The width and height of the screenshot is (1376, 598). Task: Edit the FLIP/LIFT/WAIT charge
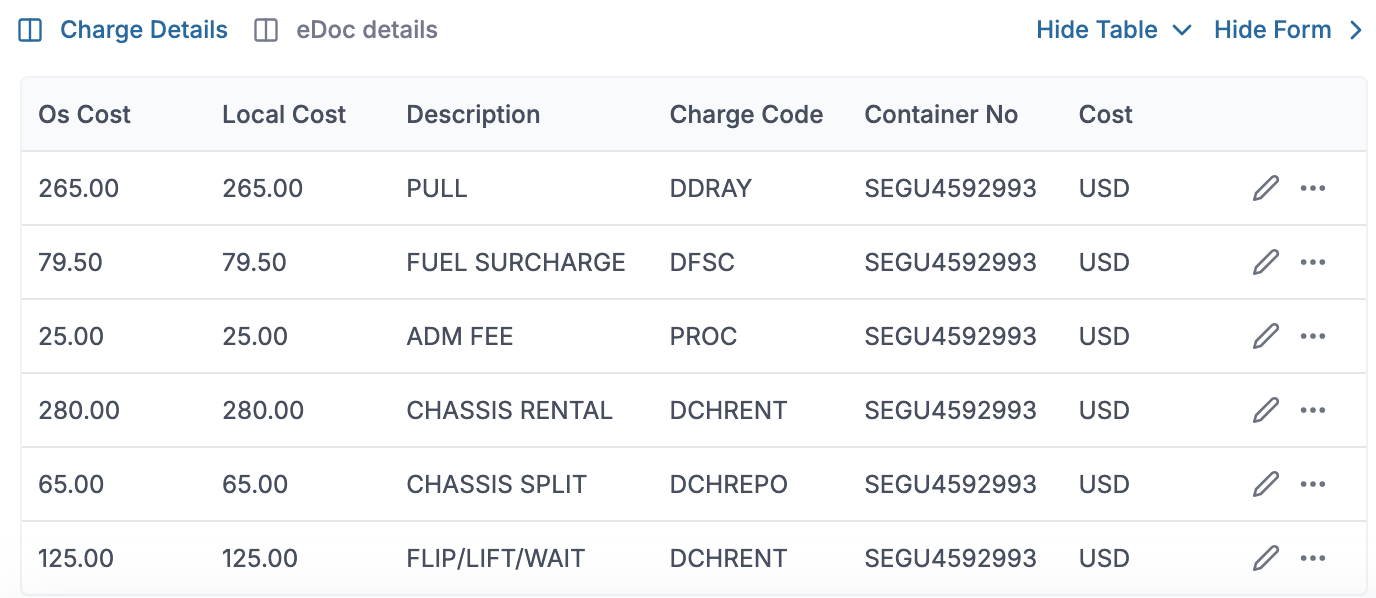1265,558
